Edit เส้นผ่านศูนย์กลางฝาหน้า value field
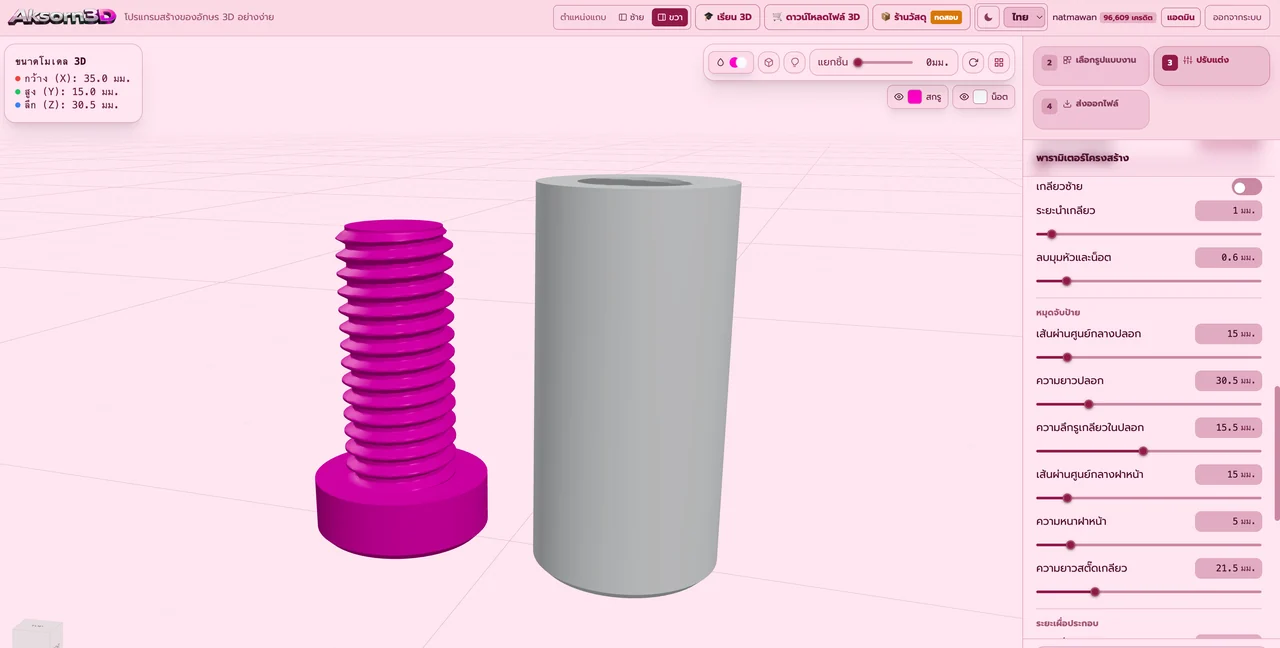Viewport: 1280px width, 648px height. 1228,475
